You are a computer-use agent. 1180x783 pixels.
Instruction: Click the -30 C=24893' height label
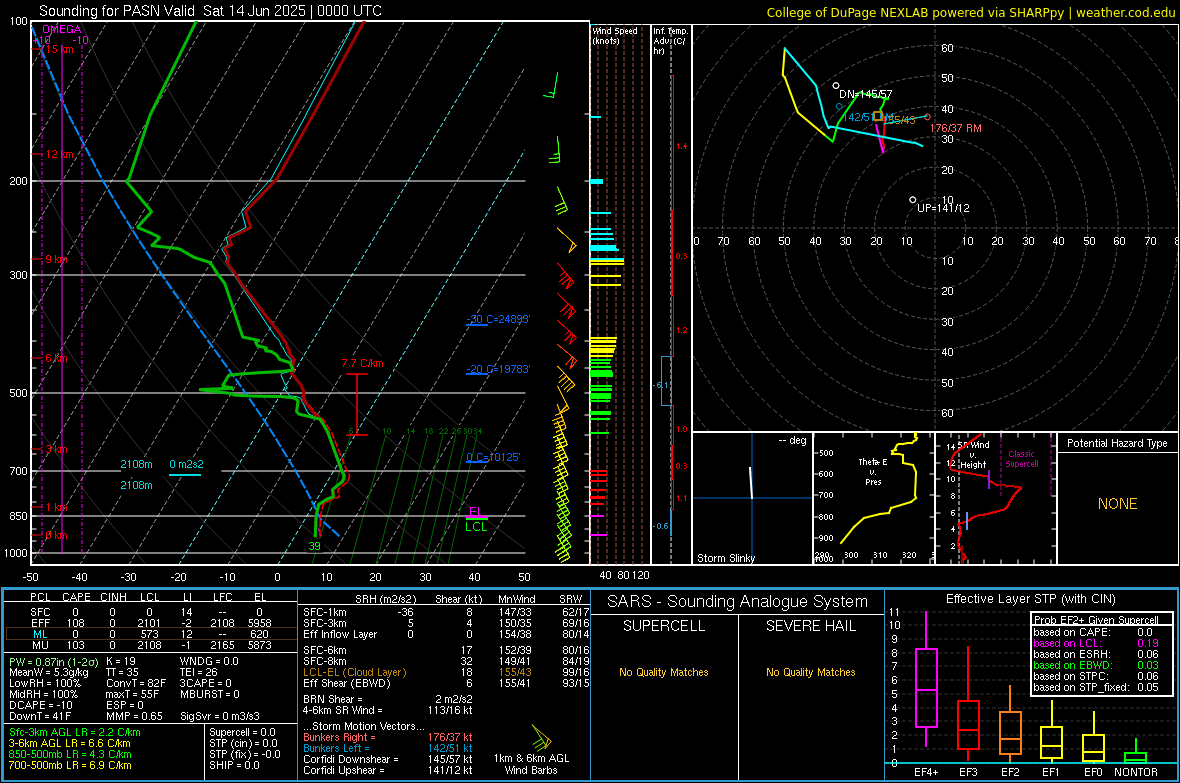[x=498, y=319]
